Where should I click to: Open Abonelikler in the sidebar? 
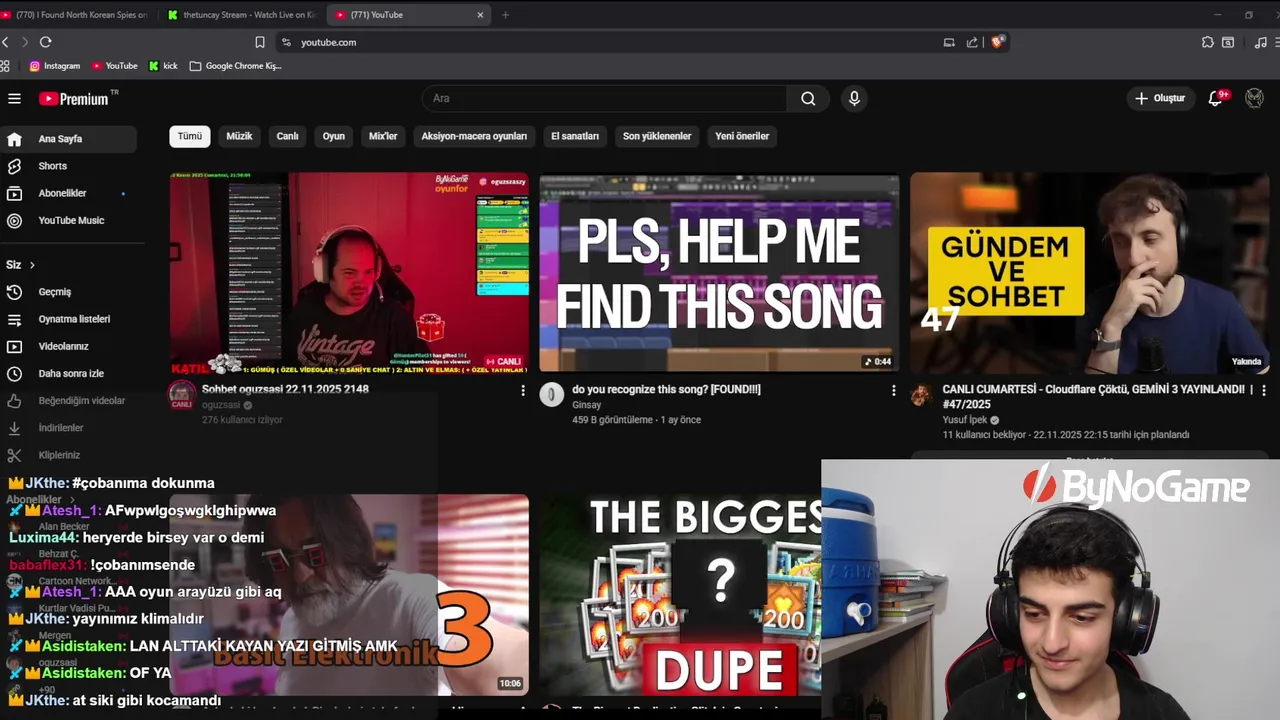coord(68,193)
